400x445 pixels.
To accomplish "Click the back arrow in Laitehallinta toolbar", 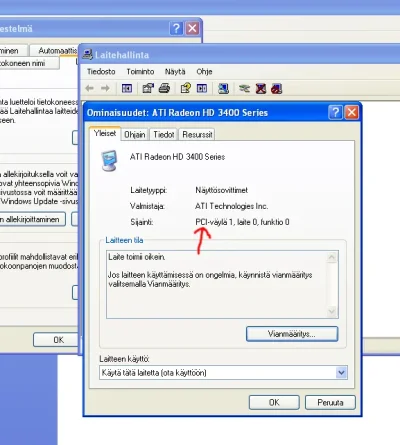I will [89, 88].
